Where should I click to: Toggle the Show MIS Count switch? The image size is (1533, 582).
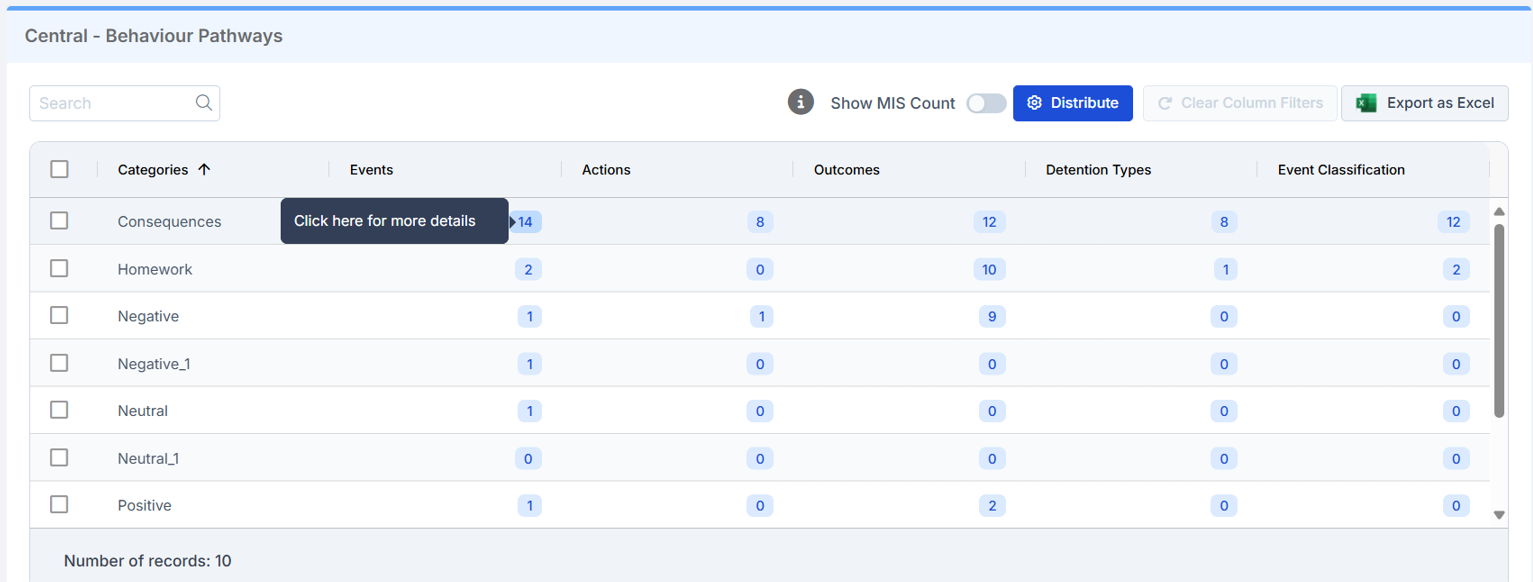[986, 103]
